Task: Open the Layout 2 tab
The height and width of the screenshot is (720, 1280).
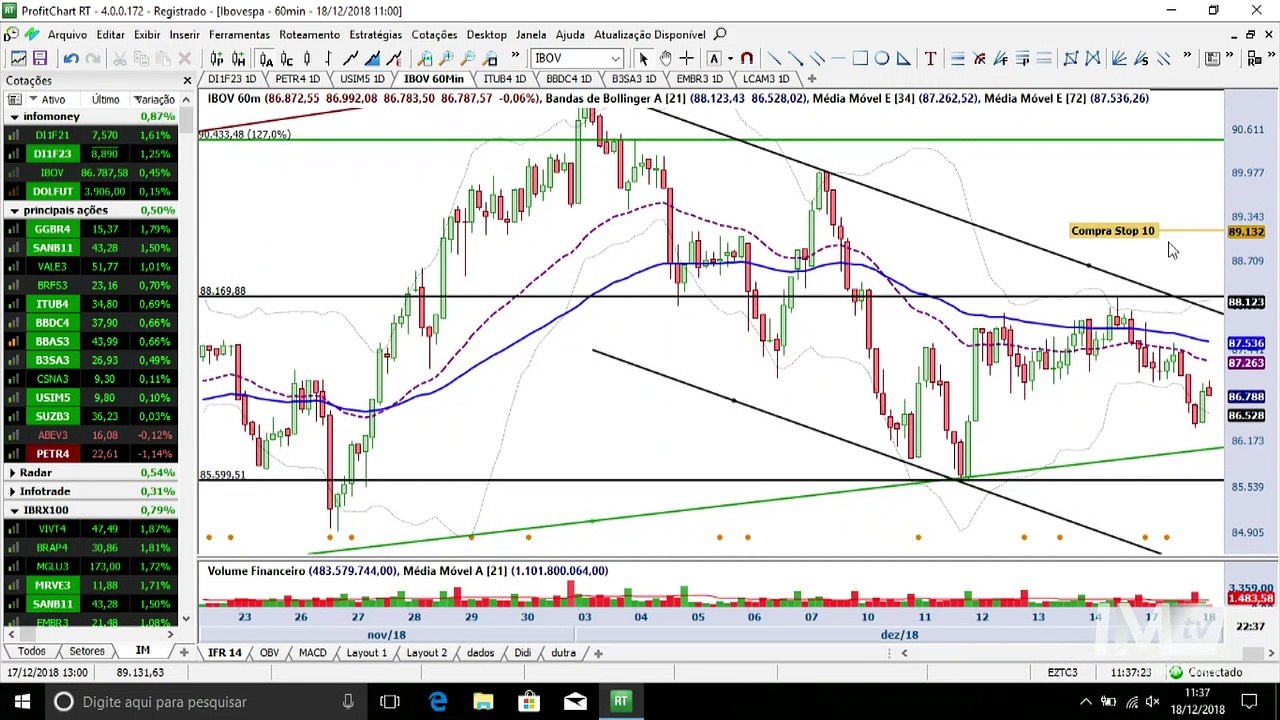Action: tap(427, 653)
